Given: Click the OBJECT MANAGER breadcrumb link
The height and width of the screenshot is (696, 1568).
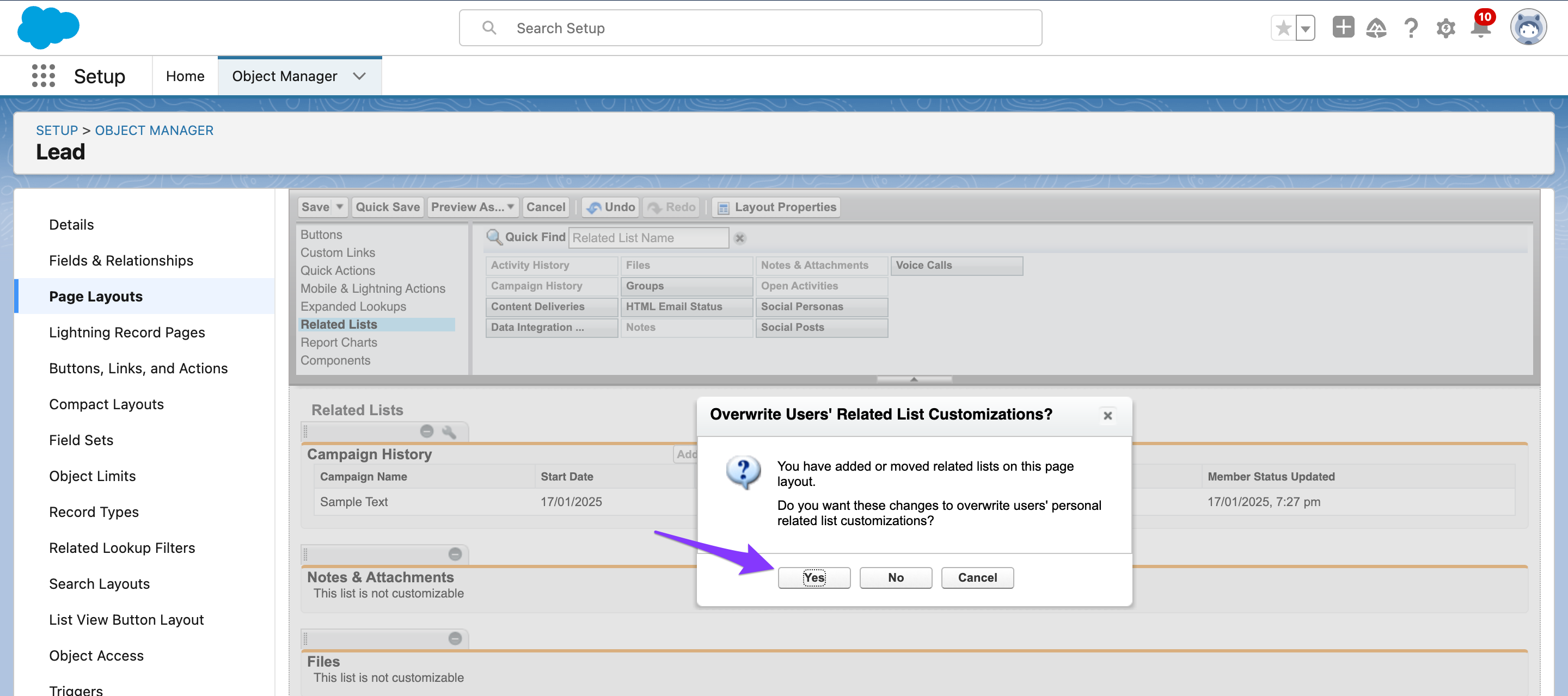Looking at the screenshot, I should 154,130.
